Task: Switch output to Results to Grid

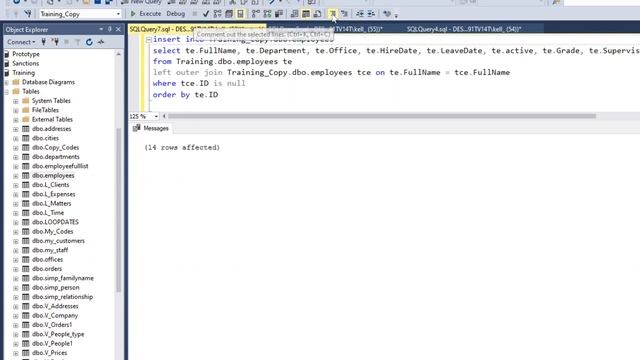Action: click(x=306, y=14)
